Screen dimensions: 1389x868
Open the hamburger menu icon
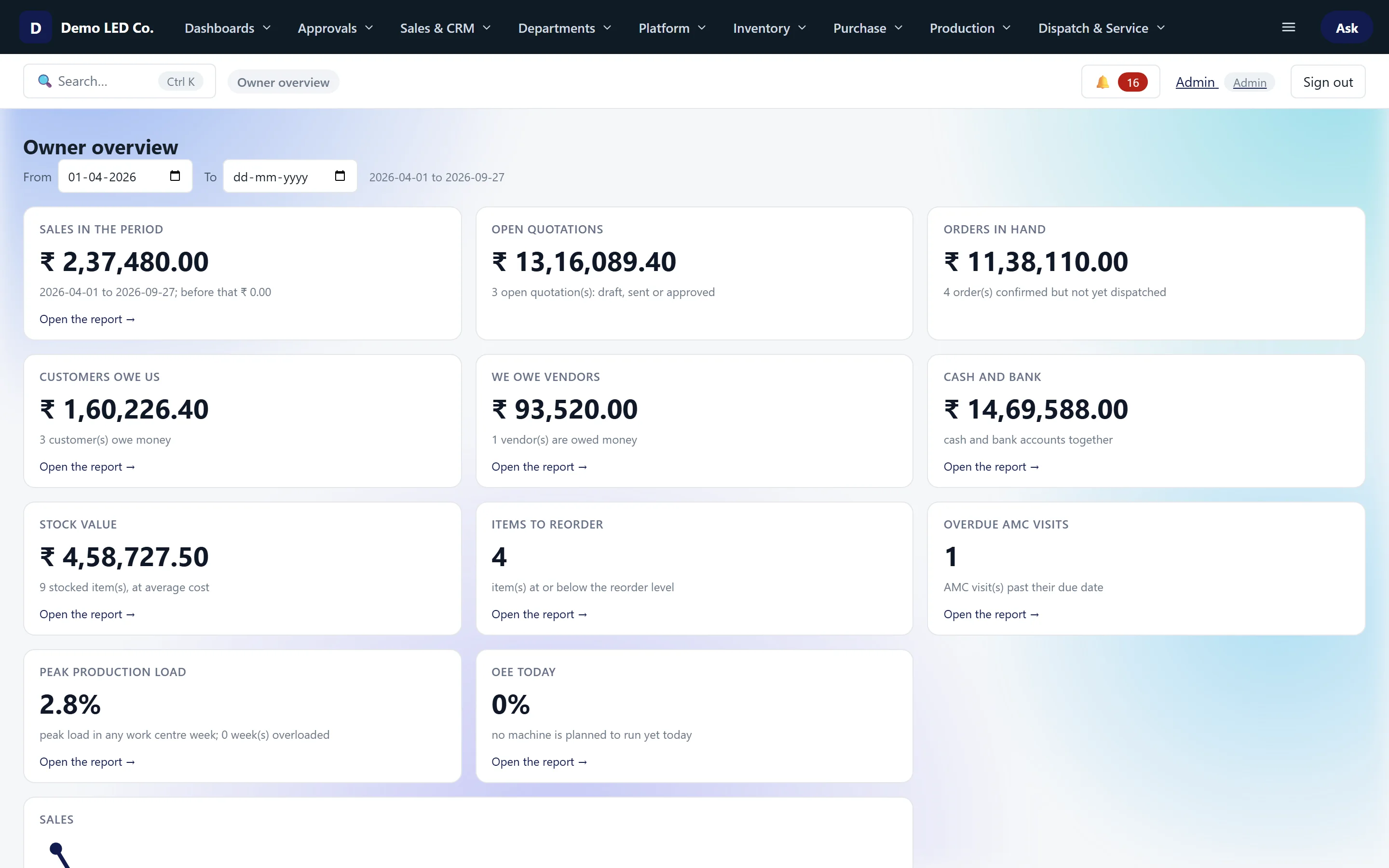click(1289, 27)
